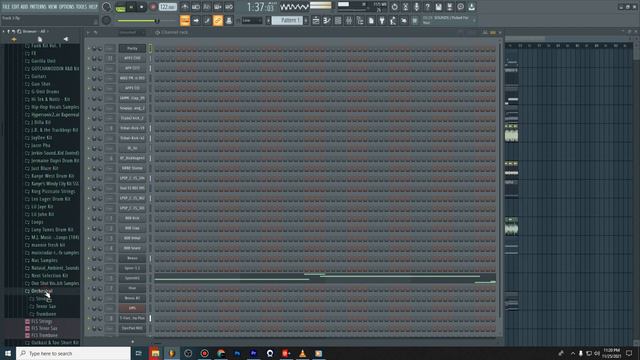The height and width of the screenshot is (360, 640).
Task: Select the 808 Snare channel button
Action: (x=132, y=248)
